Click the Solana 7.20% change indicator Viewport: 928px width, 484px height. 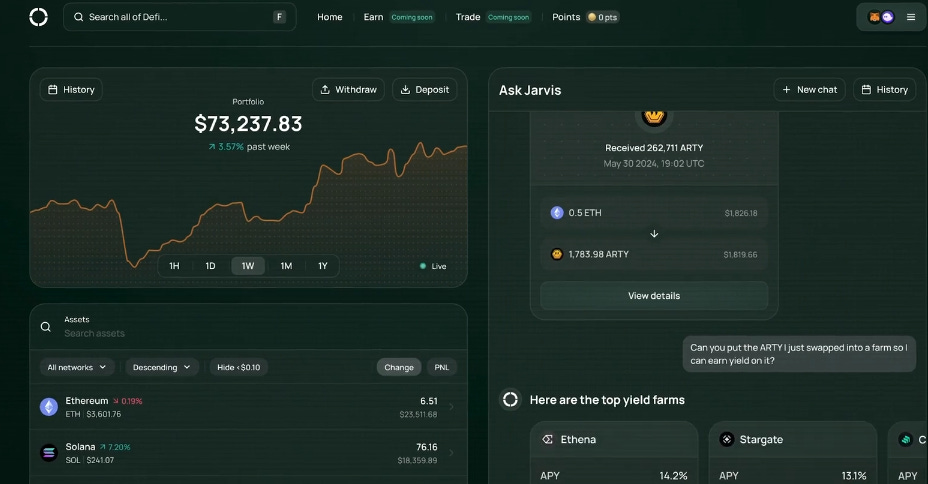pos(115,447)
